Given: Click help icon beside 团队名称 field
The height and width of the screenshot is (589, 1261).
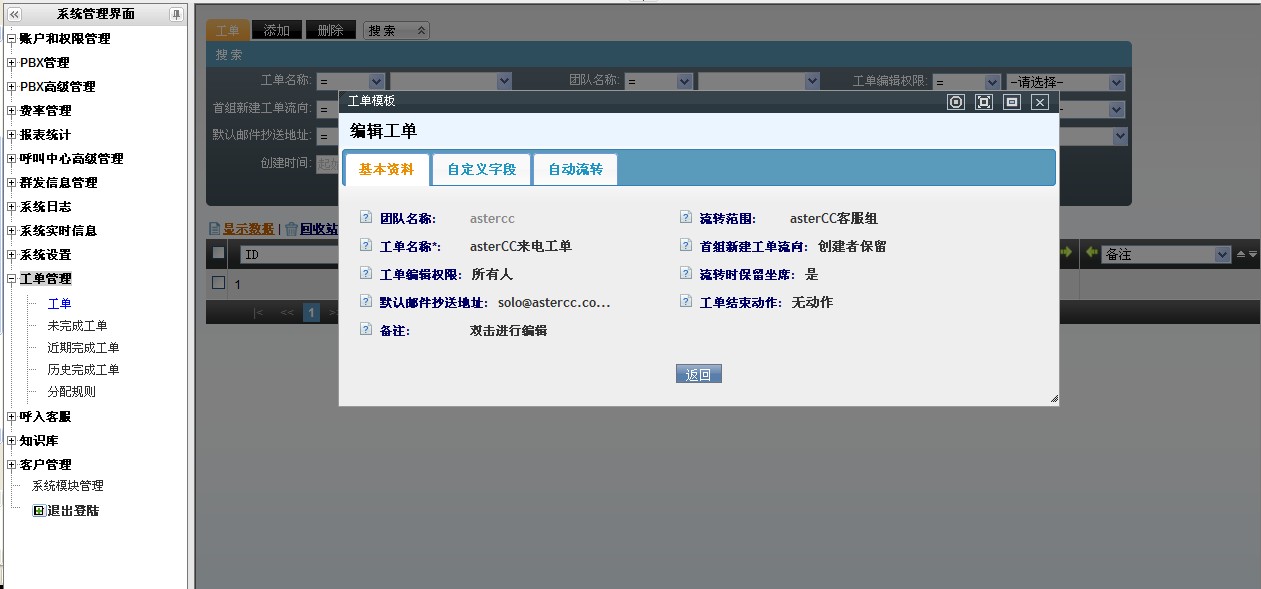Looking at the screenshot, I should coord(366,218).
